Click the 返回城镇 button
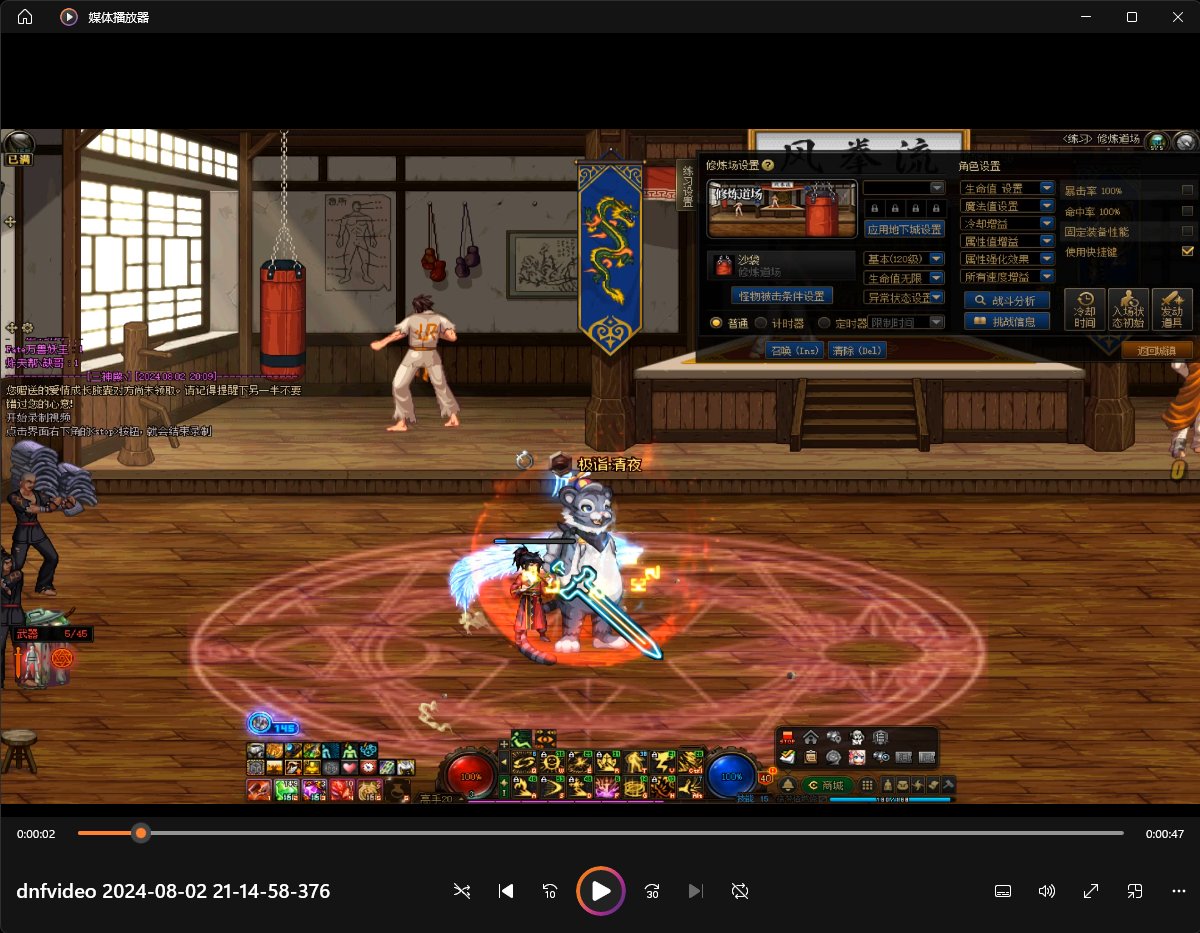The width and height of the screenshot is (1200, 933). click(1157, 350)
